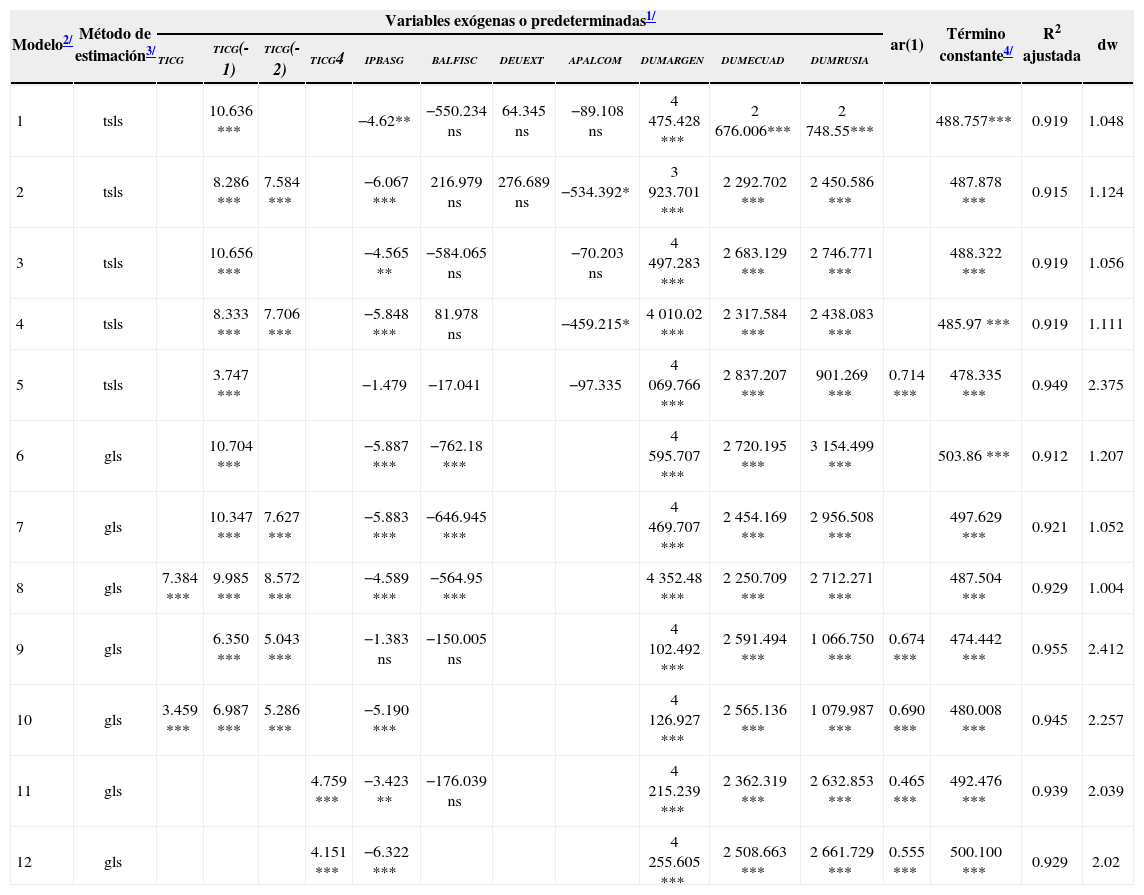Click the DEUEXT column header
The height and width of the screenshot is (895, 1144).
[x=521, y=61]
